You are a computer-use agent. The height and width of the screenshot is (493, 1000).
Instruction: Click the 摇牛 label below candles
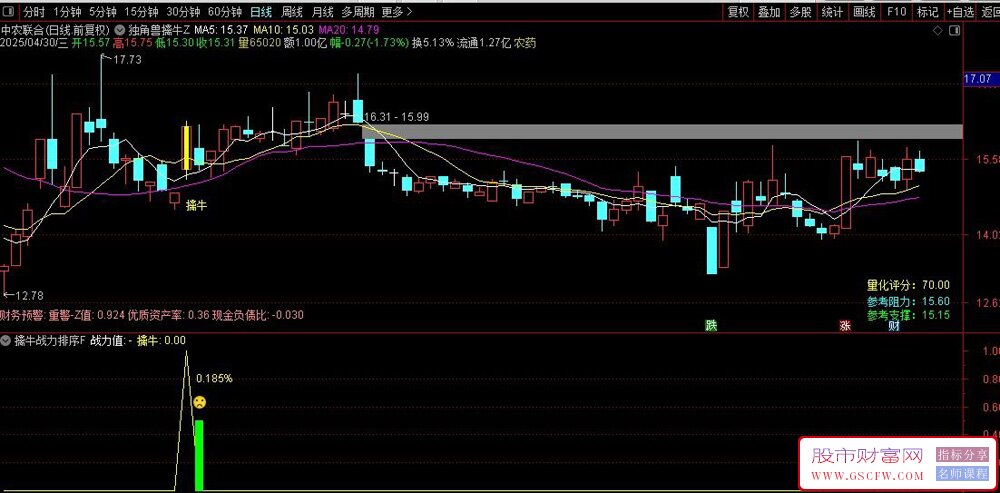196,205
